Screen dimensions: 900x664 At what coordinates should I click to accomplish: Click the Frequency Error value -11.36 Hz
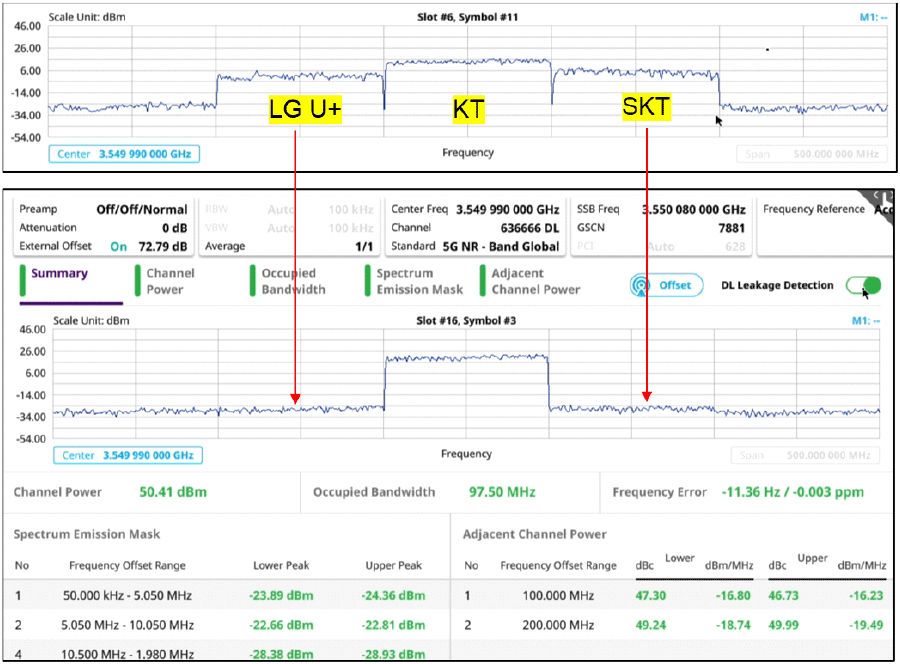[792, 492]
